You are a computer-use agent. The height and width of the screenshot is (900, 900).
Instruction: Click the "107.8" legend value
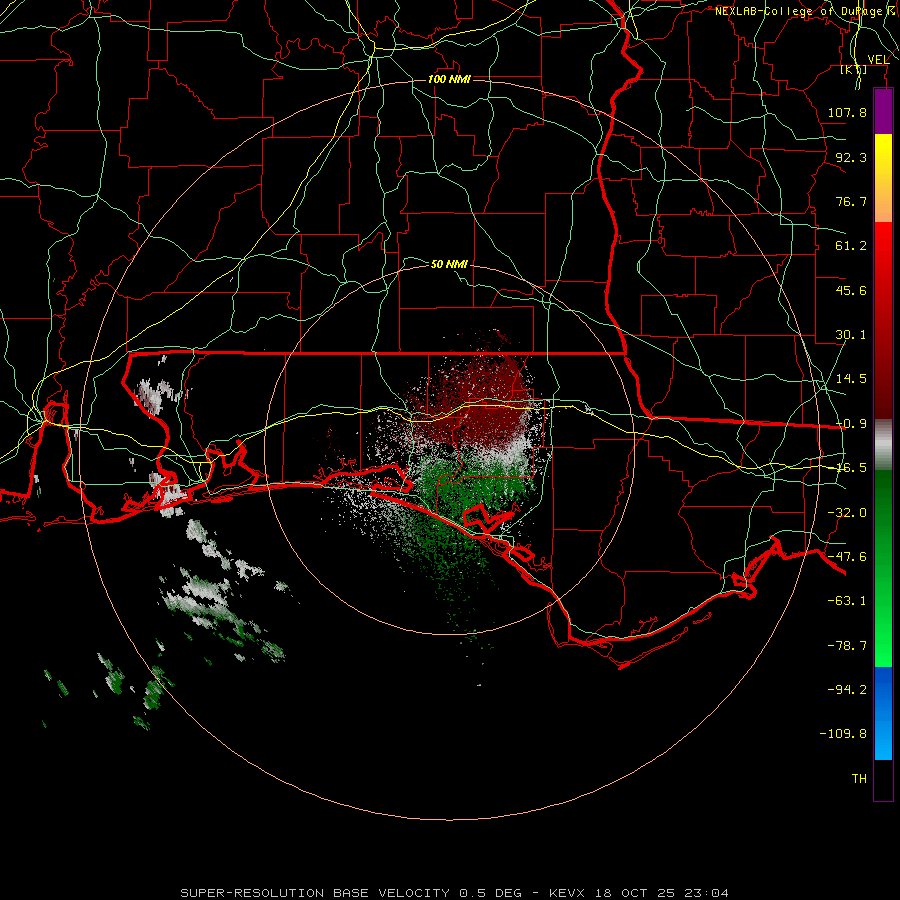coord(847,112)
